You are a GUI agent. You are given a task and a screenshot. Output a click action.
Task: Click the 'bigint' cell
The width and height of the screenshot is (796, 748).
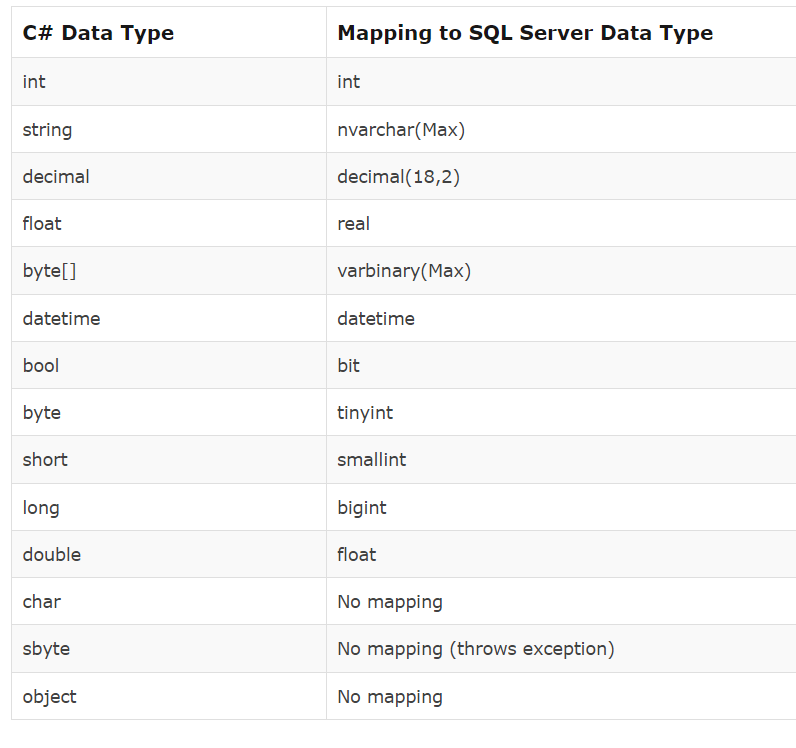pos(561,507)
